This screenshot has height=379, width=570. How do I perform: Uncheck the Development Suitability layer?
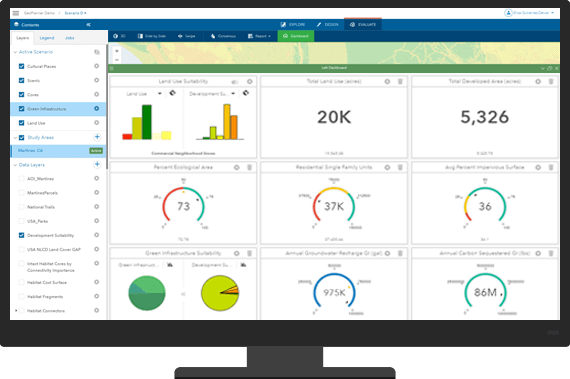[21, 235]
